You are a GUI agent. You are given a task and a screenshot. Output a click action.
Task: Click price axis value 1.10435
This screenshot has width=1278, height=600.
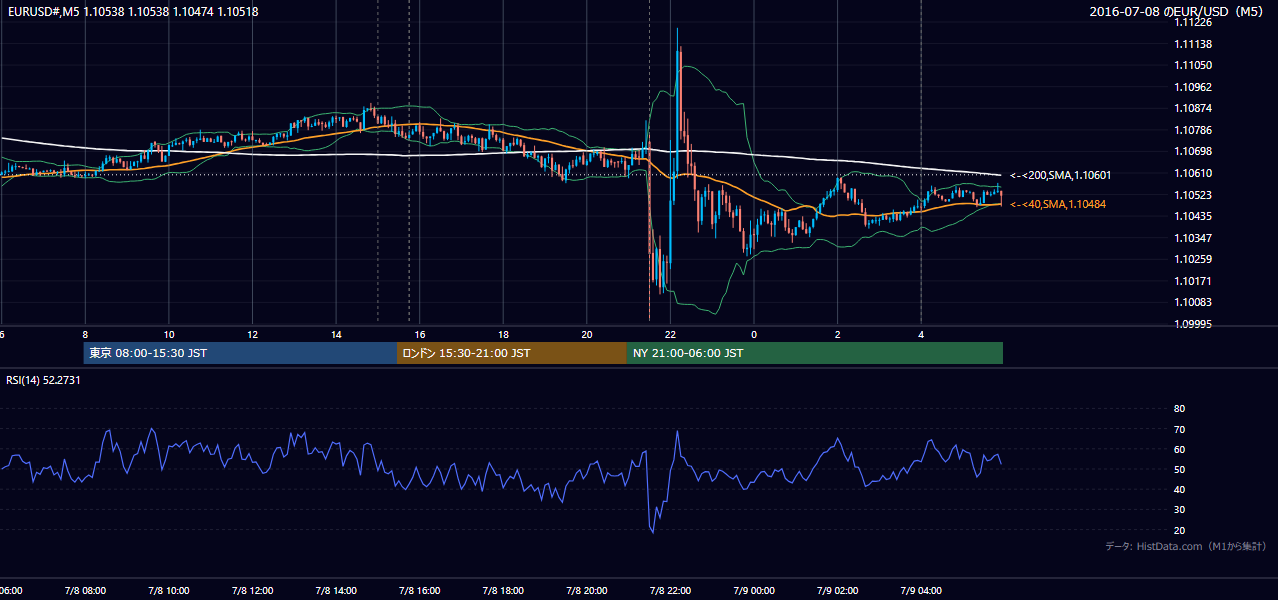click(1195, 216)
